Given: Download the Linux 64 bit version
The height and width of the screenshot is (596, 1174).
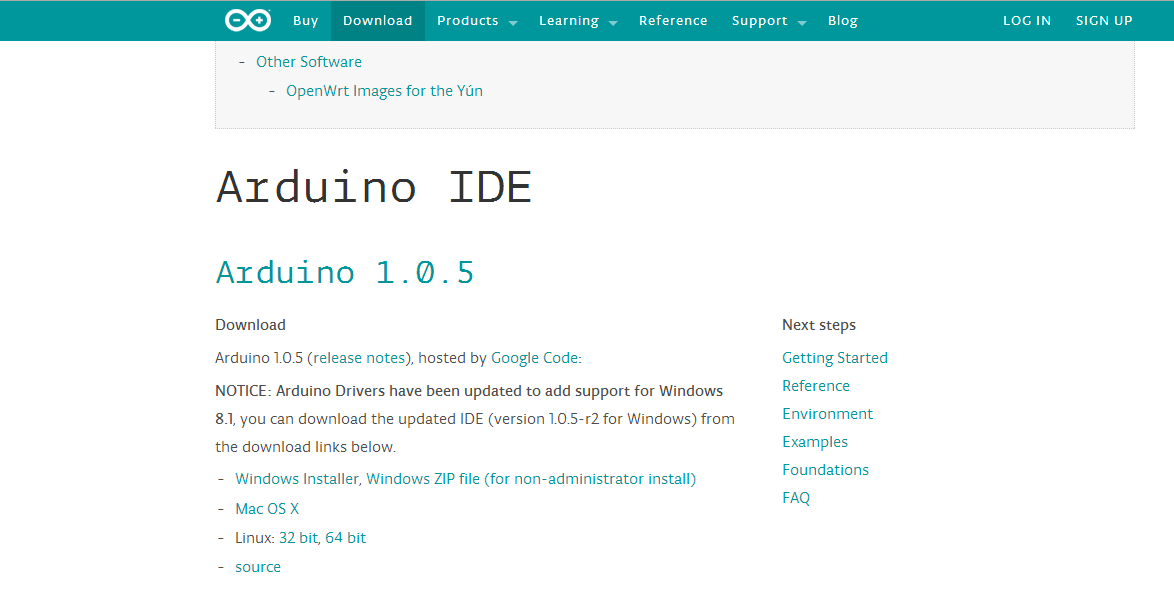Looking at the screenshot, I should click(346, 538).
